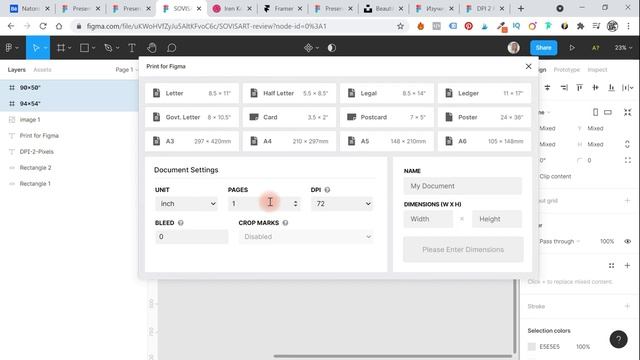Open the Pass through blend mode dropdown
The image size is (640, 360).
pos(559,241)
